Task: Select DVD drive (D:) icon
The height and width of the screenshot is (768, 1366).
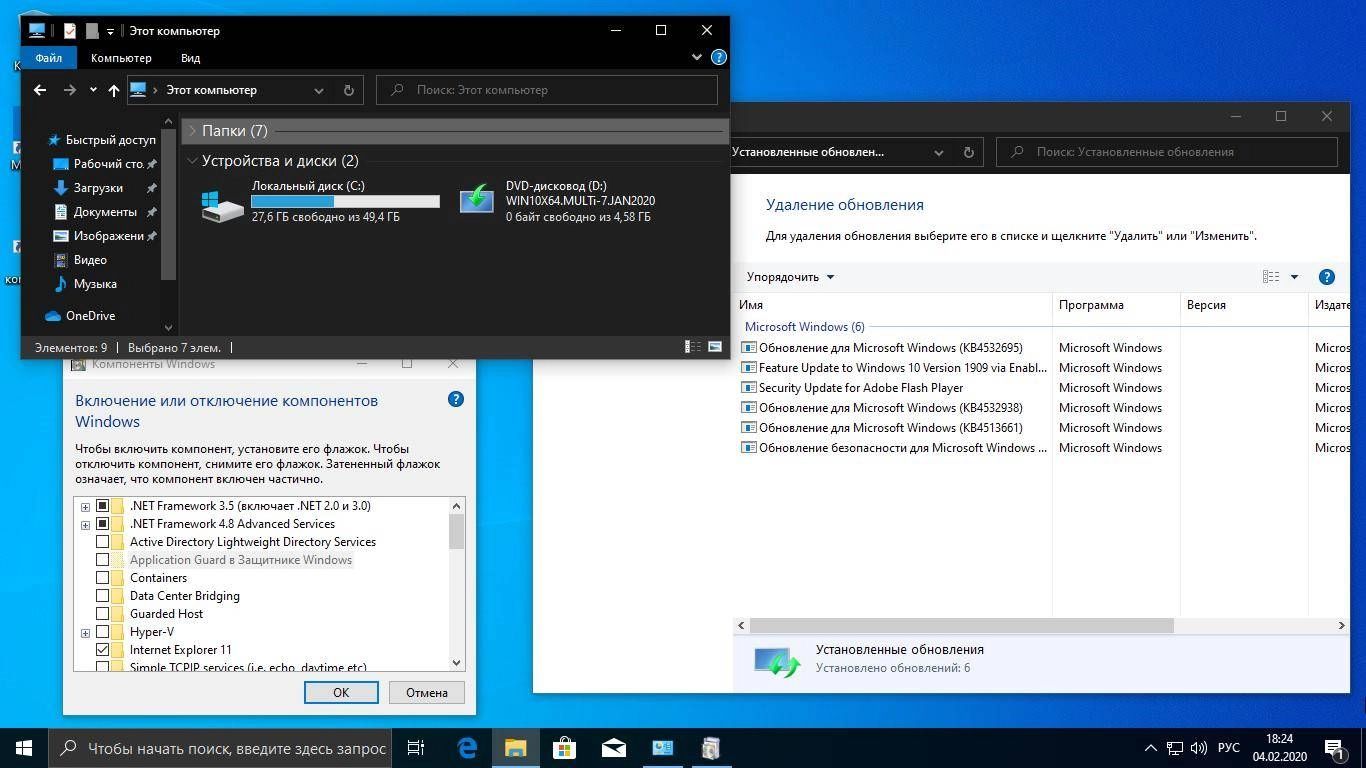Action: pyautogui.click(x=477, y=199)
